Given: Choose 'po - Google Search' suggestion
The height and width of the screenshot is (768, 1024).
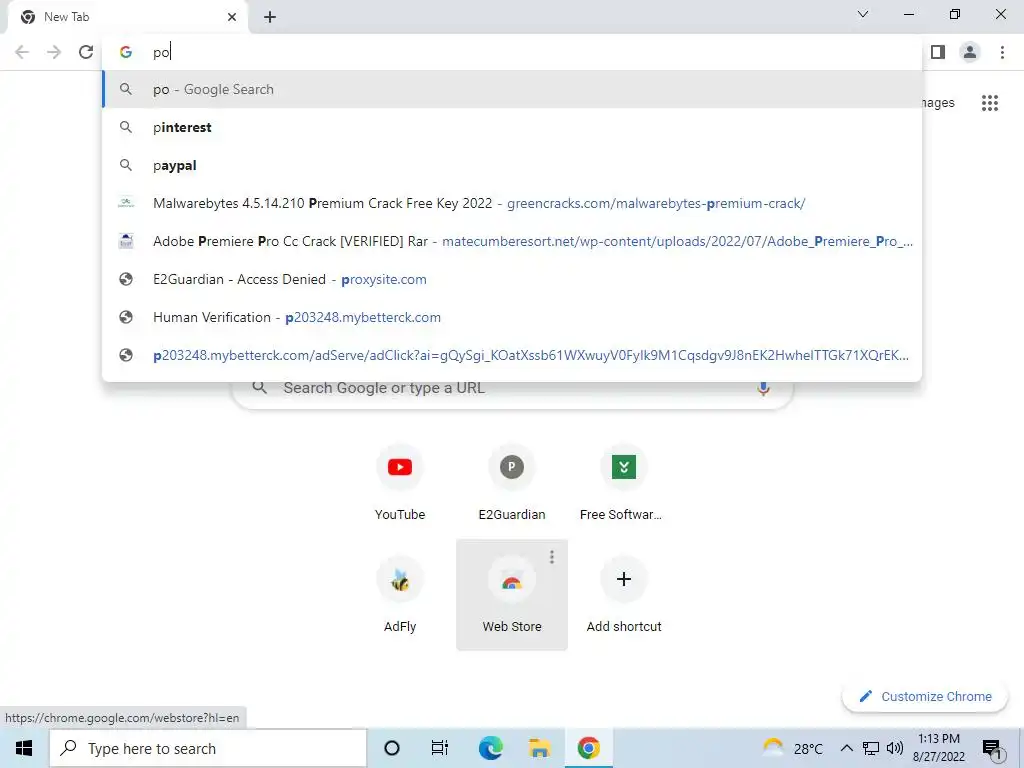Looking at the screenshot, I should pos(512,89).
